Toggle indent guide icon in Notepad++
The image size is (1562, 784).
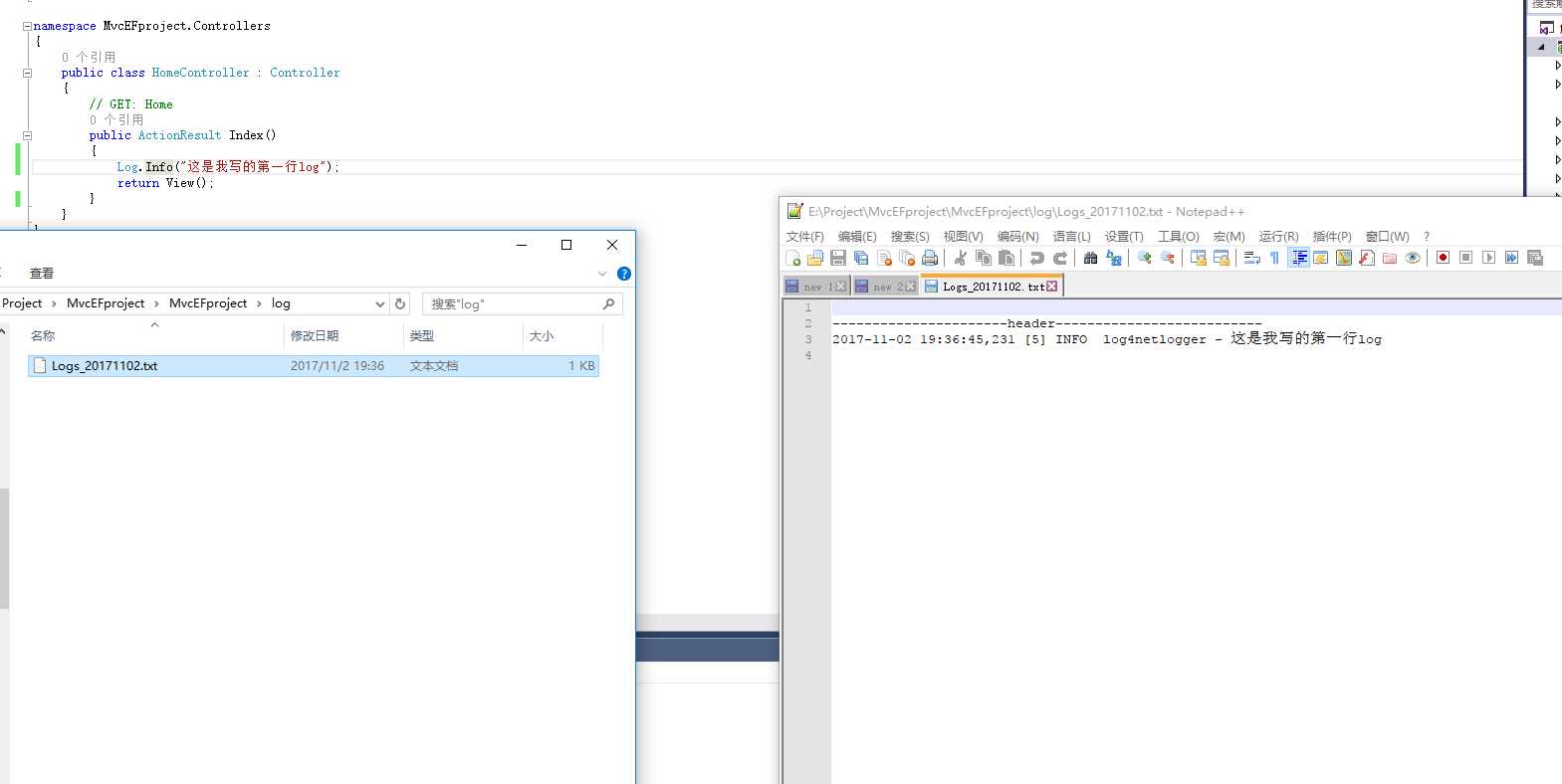click(1299, 258)
